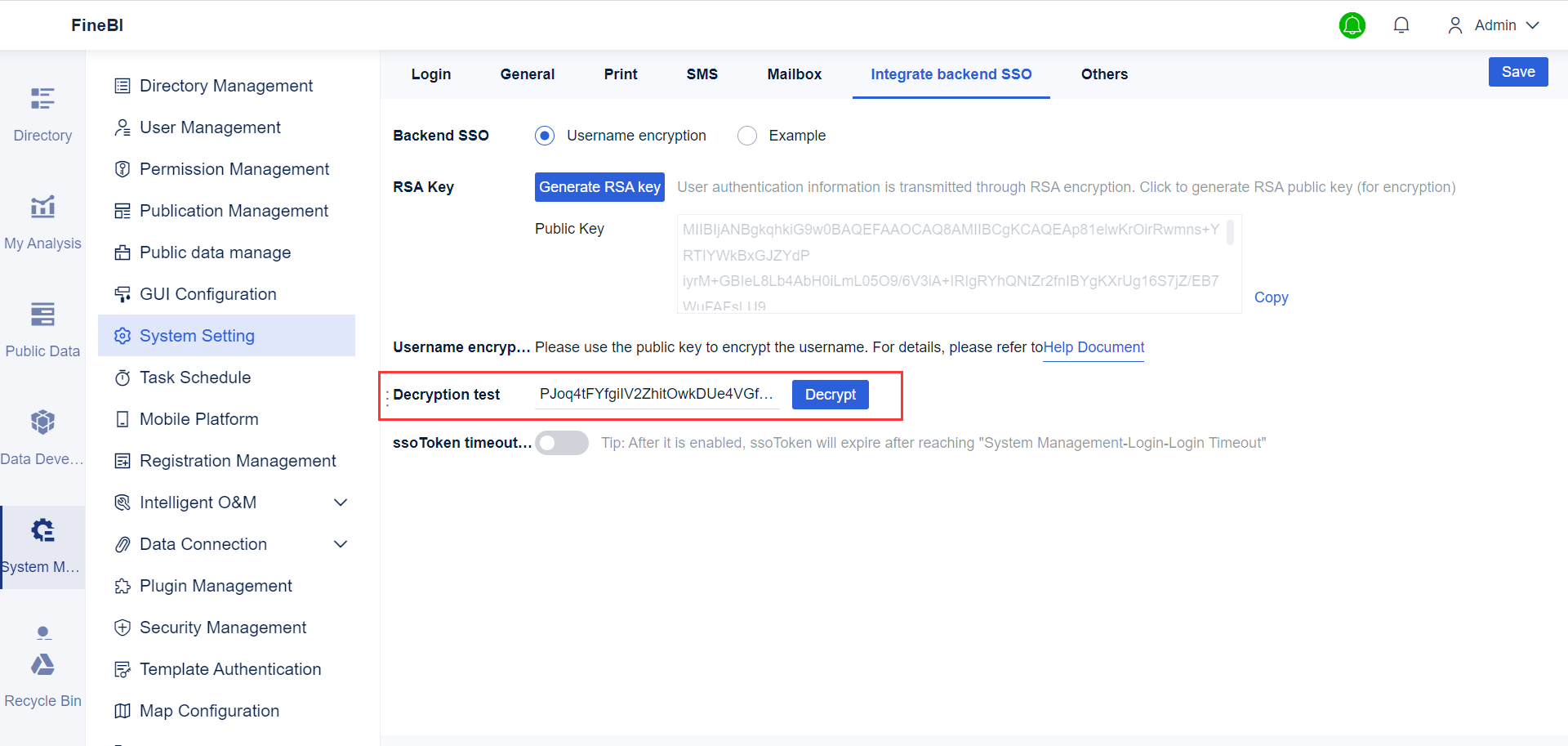
Task: Open My Analysis from the sidebar
Action: pos(42,221)
